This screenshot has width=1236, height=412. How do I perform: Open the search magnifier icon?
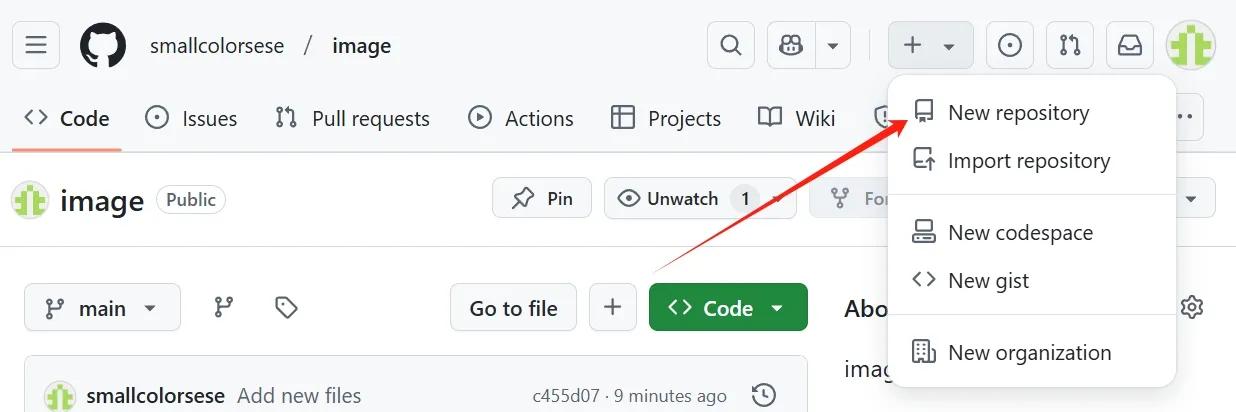click(x=731, y=45)
